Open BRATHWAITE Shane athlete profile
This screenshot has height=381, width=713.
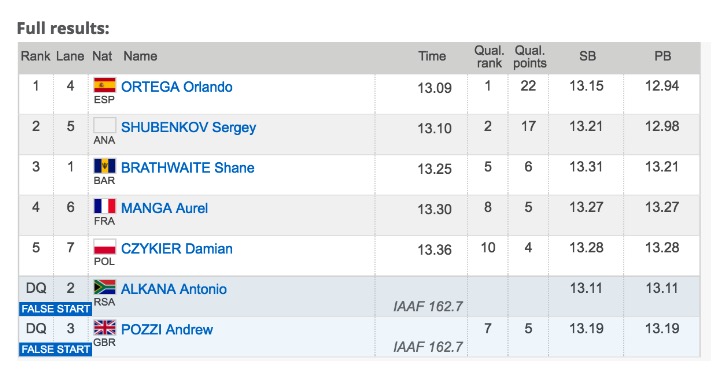tap(187, 168)
